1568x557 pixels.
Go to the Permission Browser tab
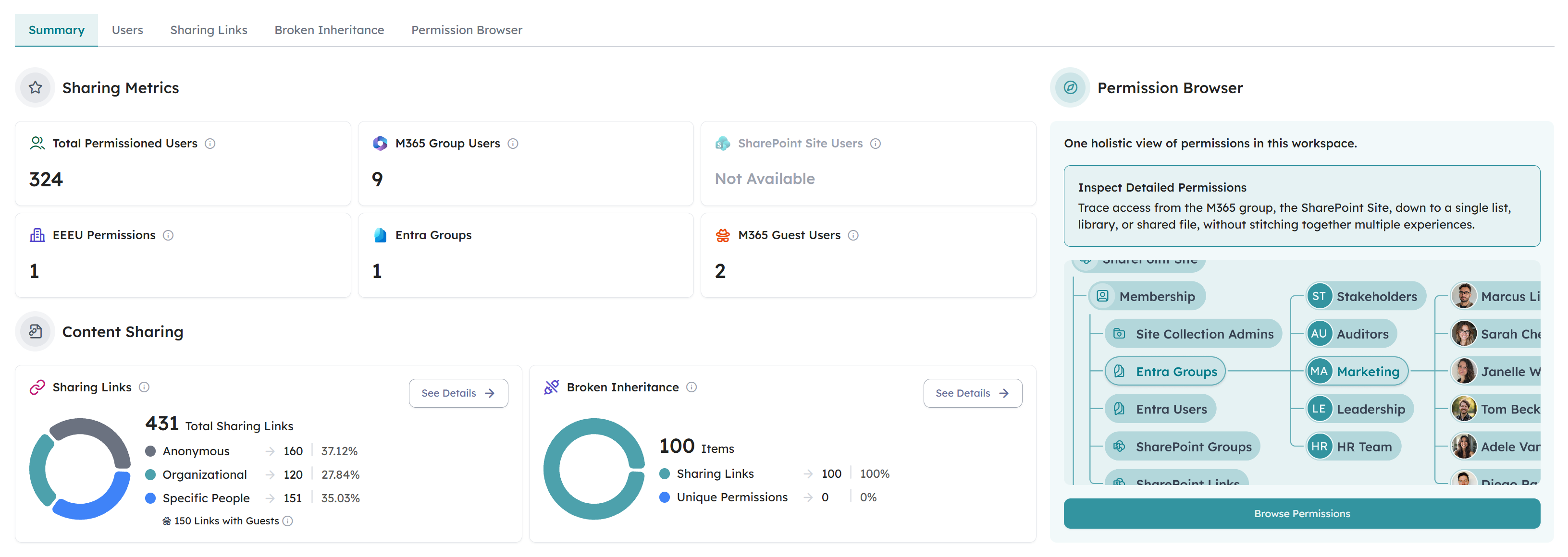[467, 30]
